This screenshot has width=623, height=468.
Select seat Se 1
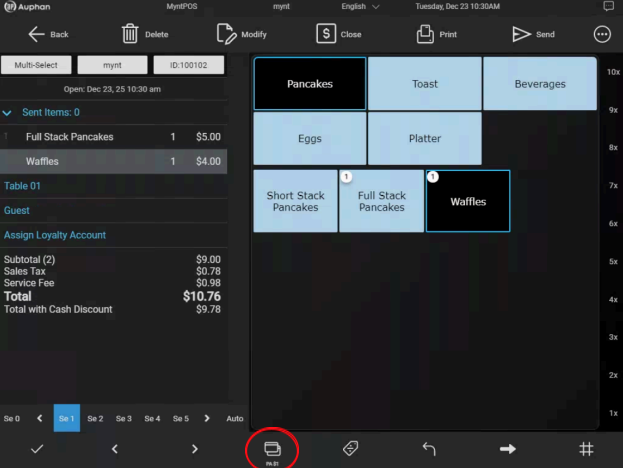tap(67, 418)
